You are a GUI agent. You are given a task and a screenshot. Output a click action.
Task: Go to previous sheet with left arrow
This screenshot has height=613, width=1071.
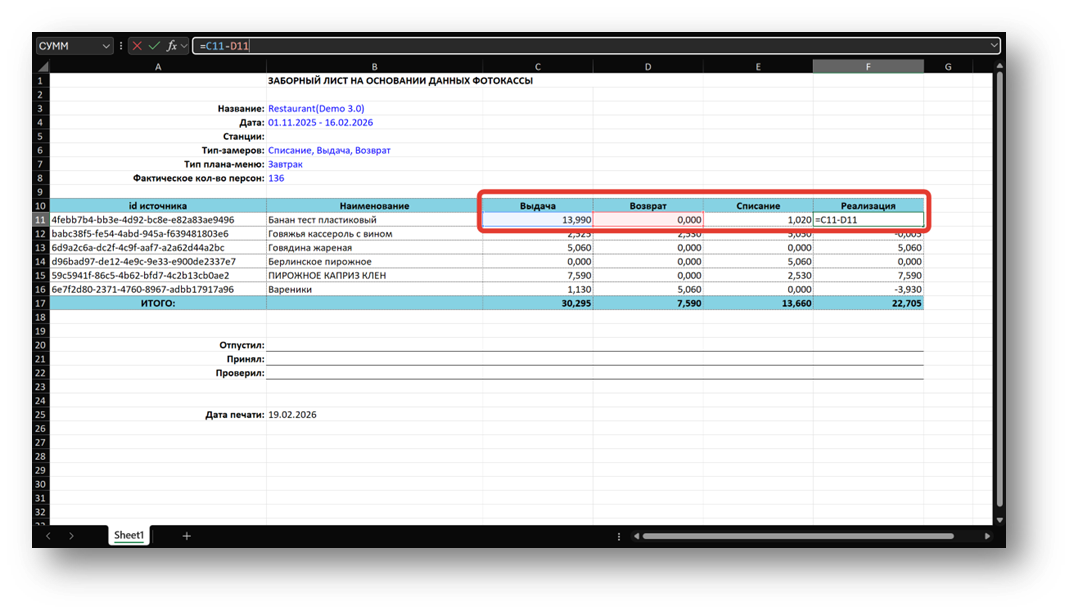click(x=48, y=536)
